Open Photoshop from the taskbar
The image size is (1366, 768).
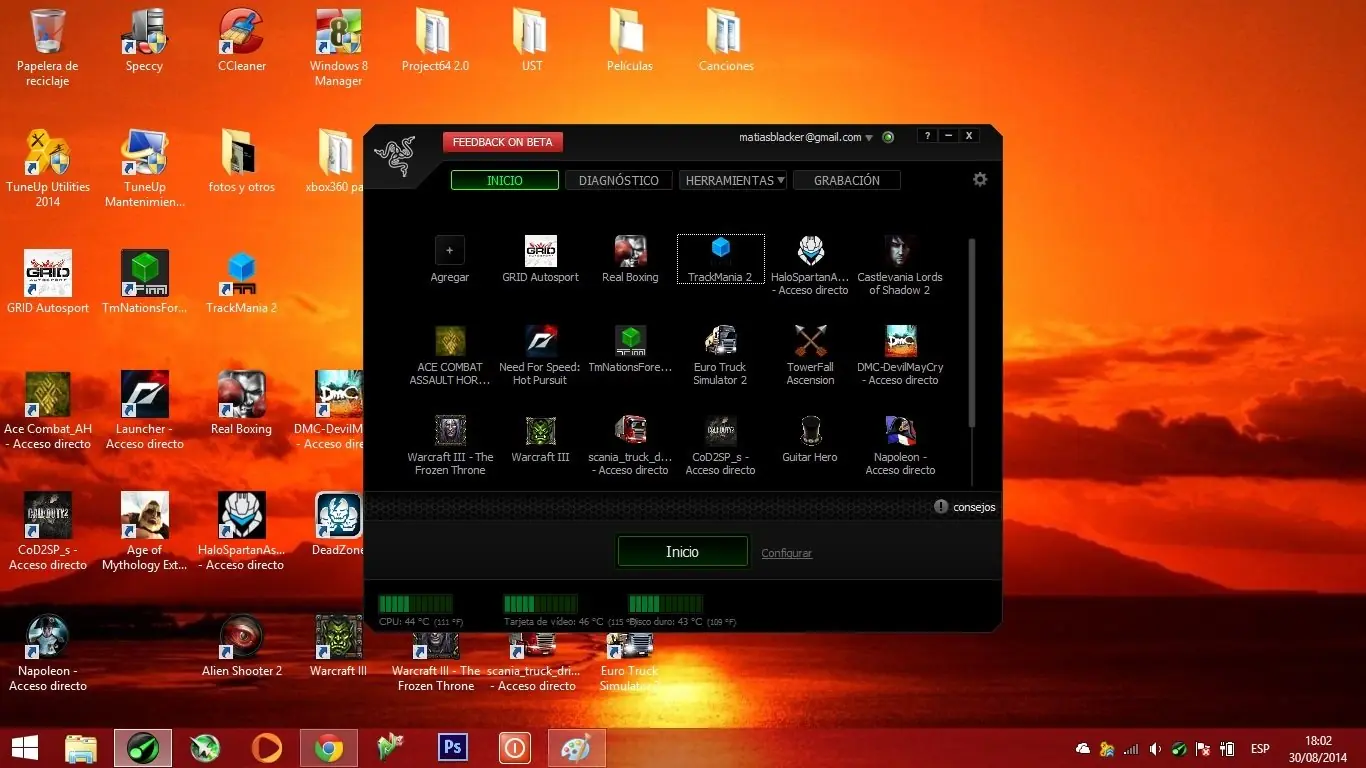[453, 748]
